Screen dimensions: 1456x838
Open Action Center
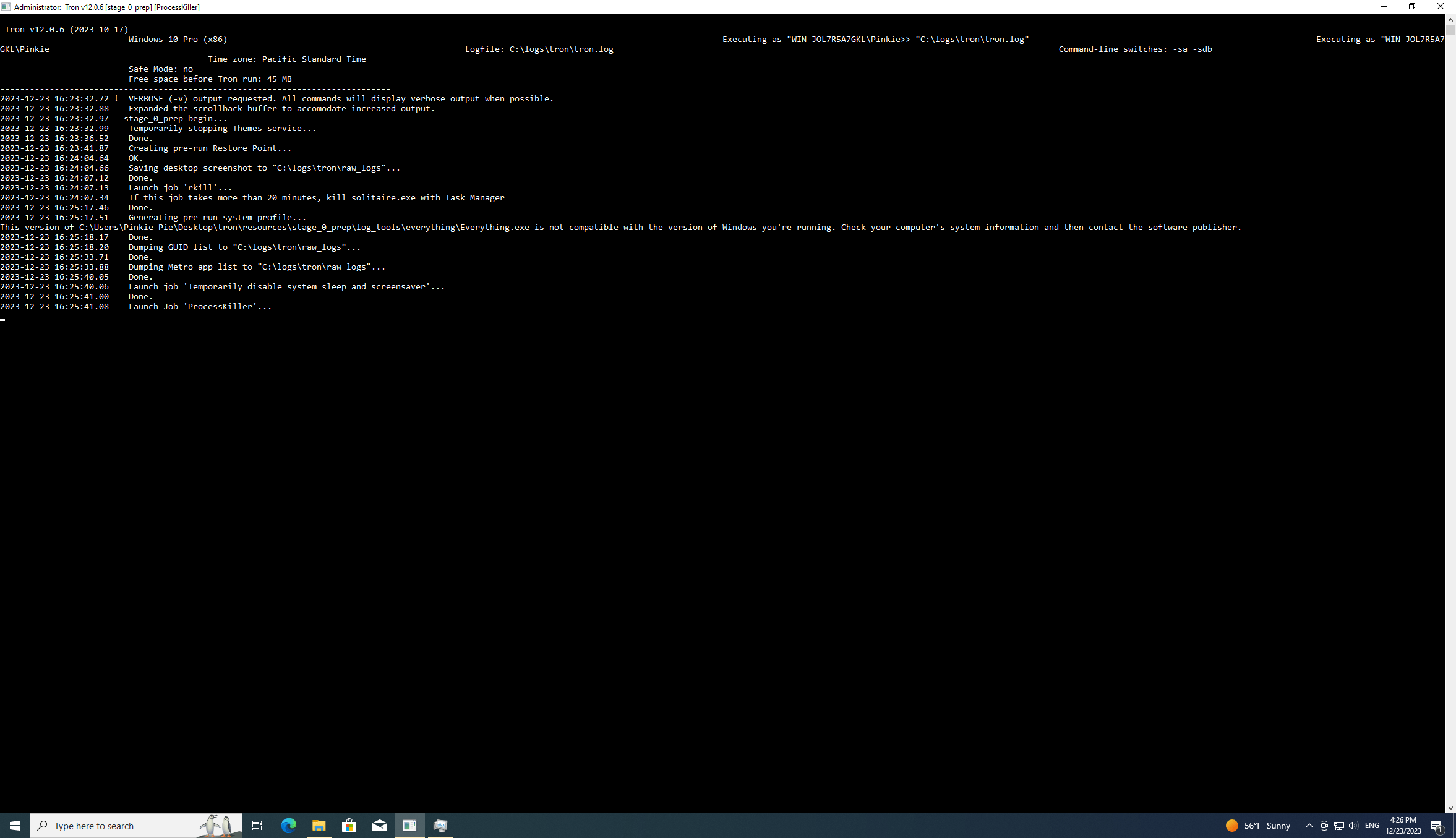(x=1438, y=826)
